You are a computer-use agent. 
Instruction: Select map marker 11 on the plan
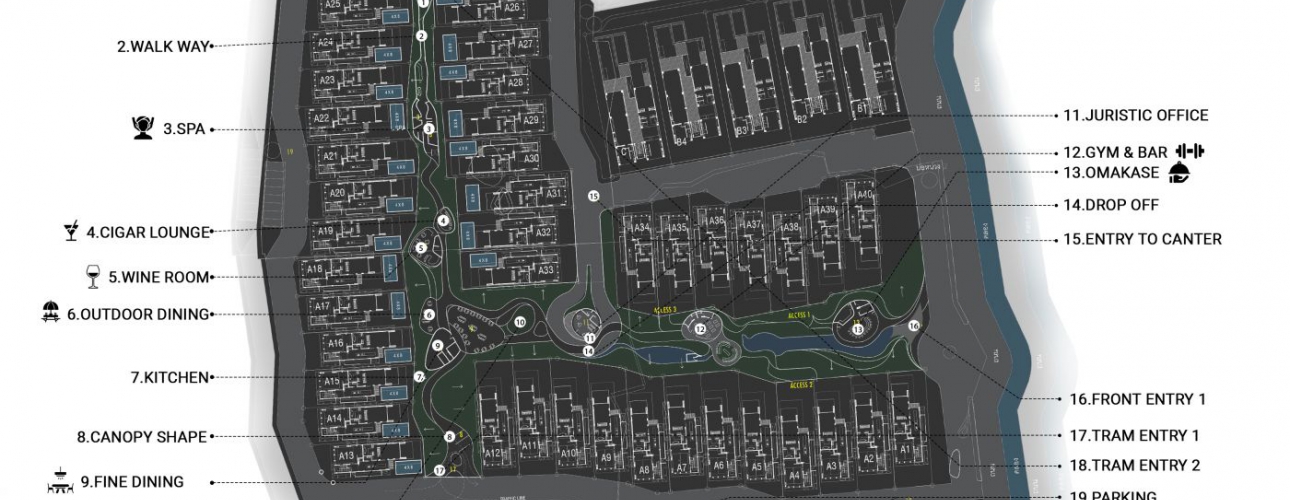590,339
